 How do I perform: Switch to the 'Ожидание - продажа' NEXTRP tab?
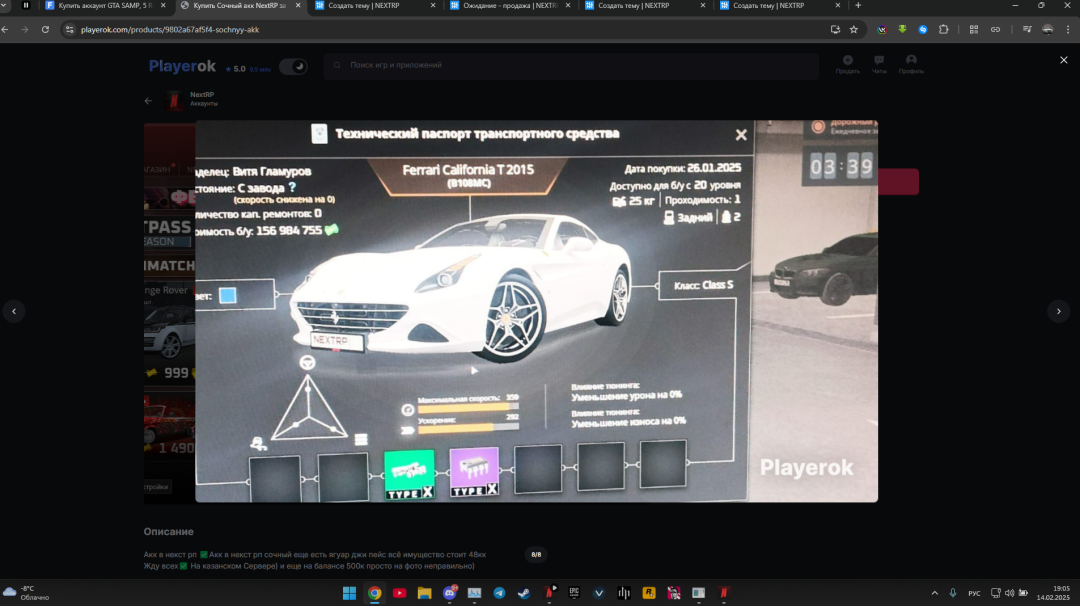tap(505, 6)
